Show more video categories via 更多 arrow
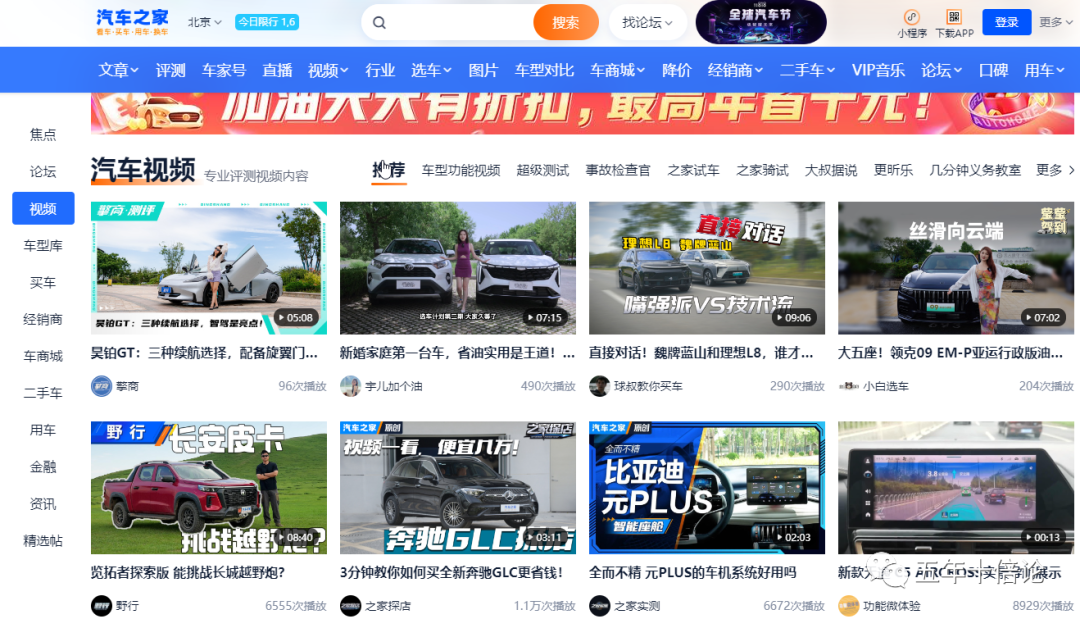Image resolution: width=1080 pixels, height=619 pixels. (1055, 170)
